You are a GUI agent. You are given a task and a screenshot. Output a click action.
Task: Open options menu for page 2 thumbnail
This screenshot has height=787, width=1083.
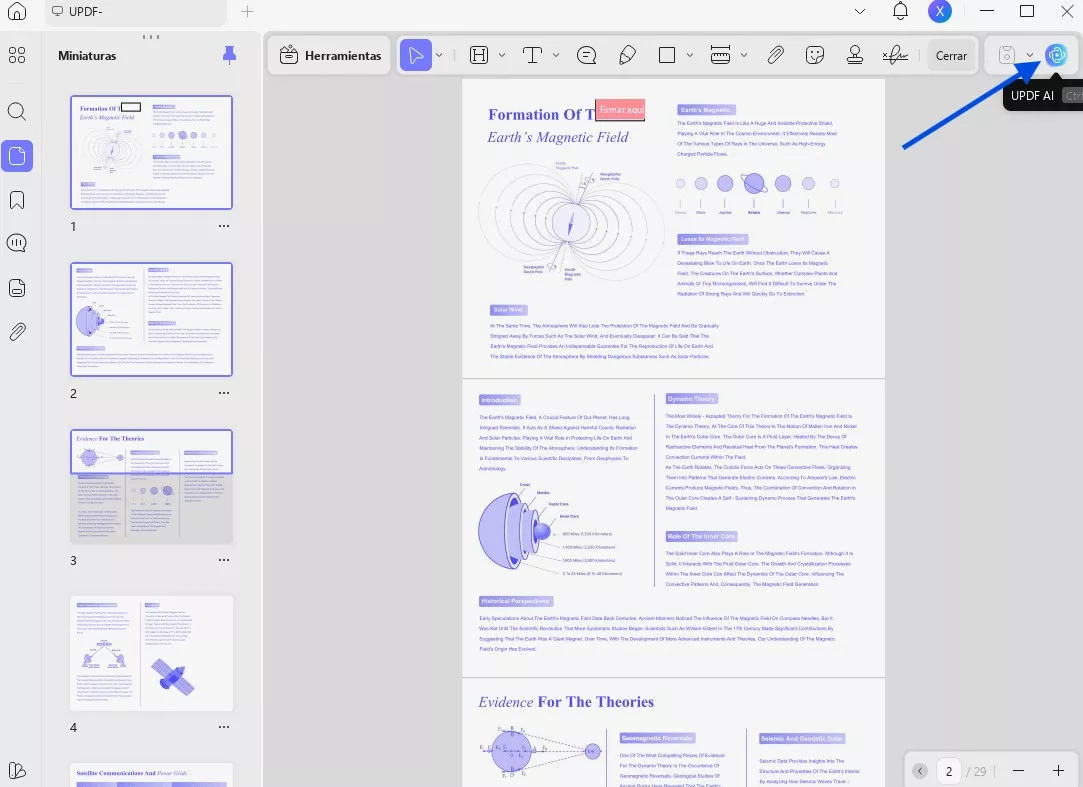[x=224, y=393]
